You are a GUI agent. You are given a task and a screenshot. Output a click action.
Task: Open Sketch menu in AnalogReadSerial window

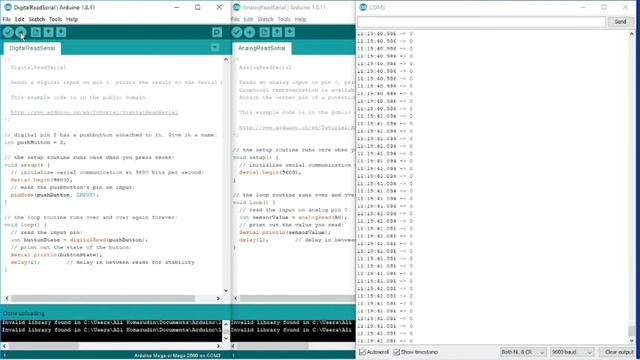pyautogui.click(x=265, y=19)
